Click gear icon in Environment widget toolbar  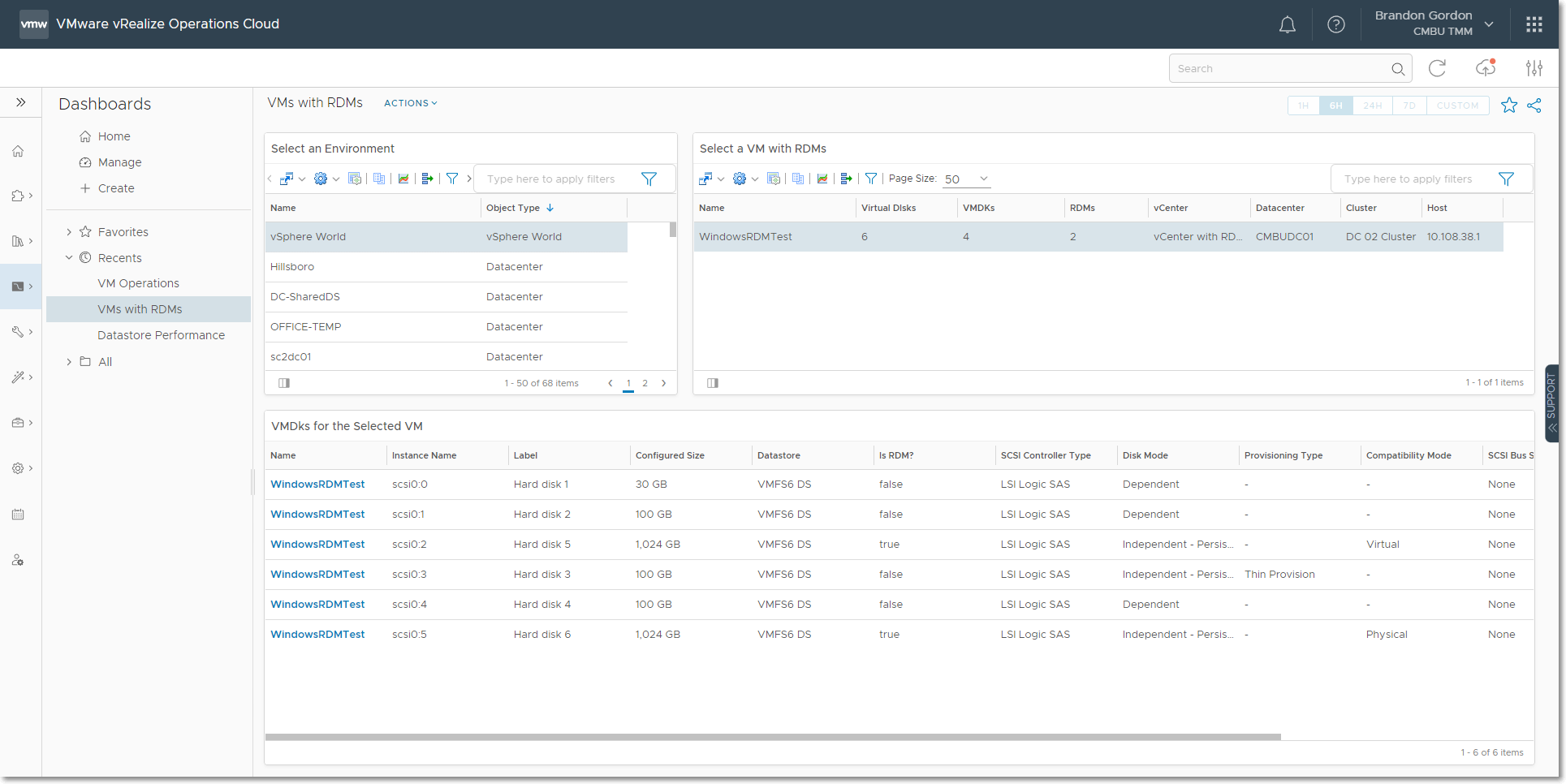321,179
